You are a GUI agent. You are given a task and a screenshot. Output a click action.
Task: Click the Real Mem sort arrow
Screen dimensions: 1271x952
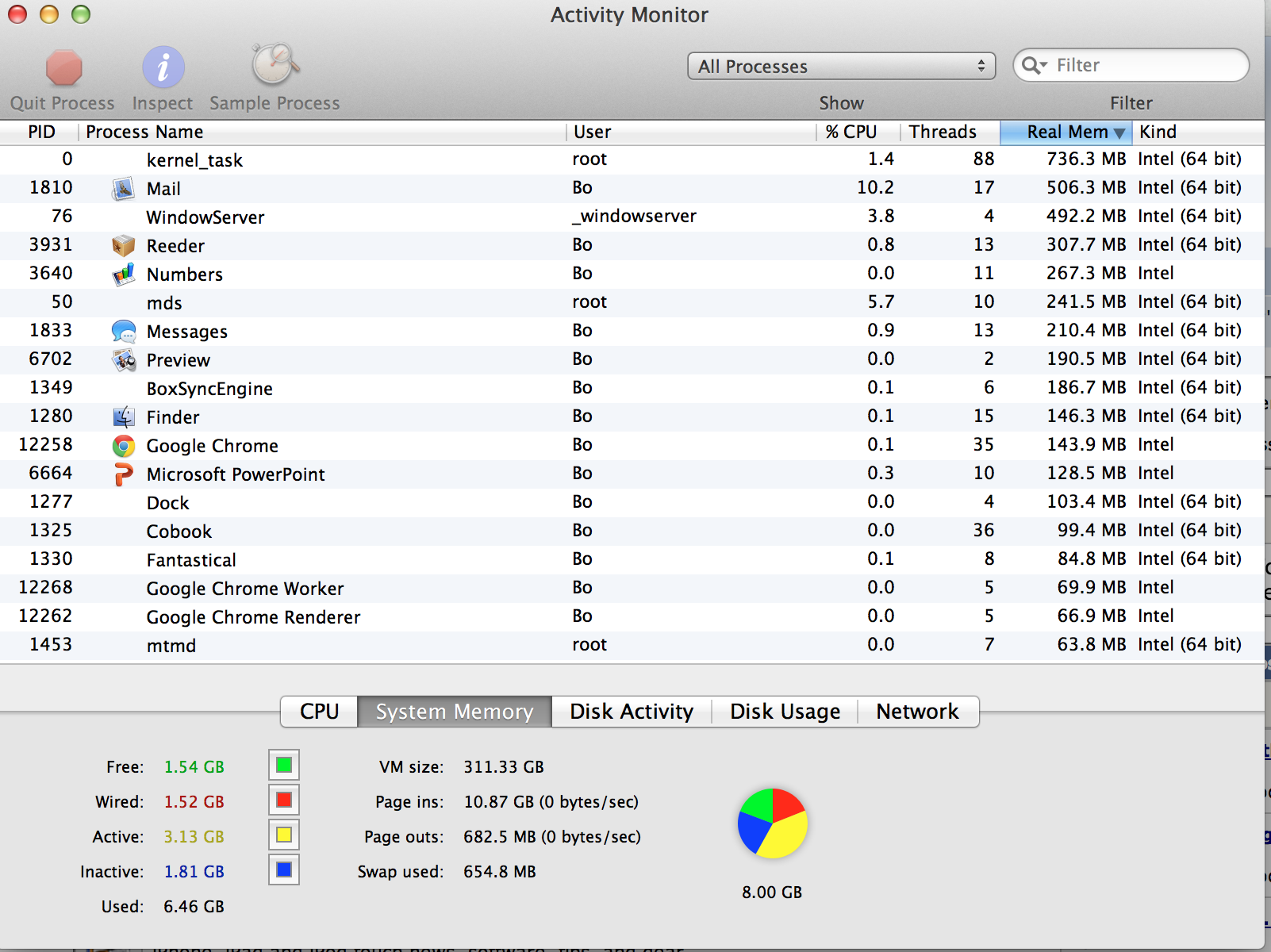tap(1119, 133)
